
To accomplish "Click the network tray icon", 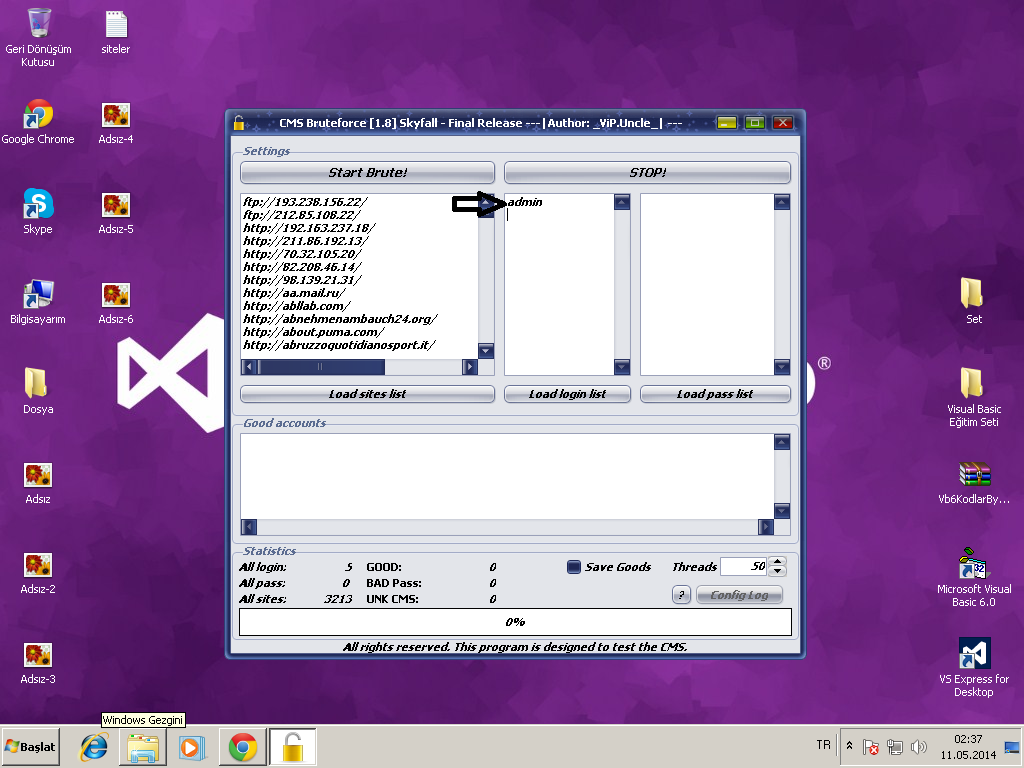I will pos(895,746).
